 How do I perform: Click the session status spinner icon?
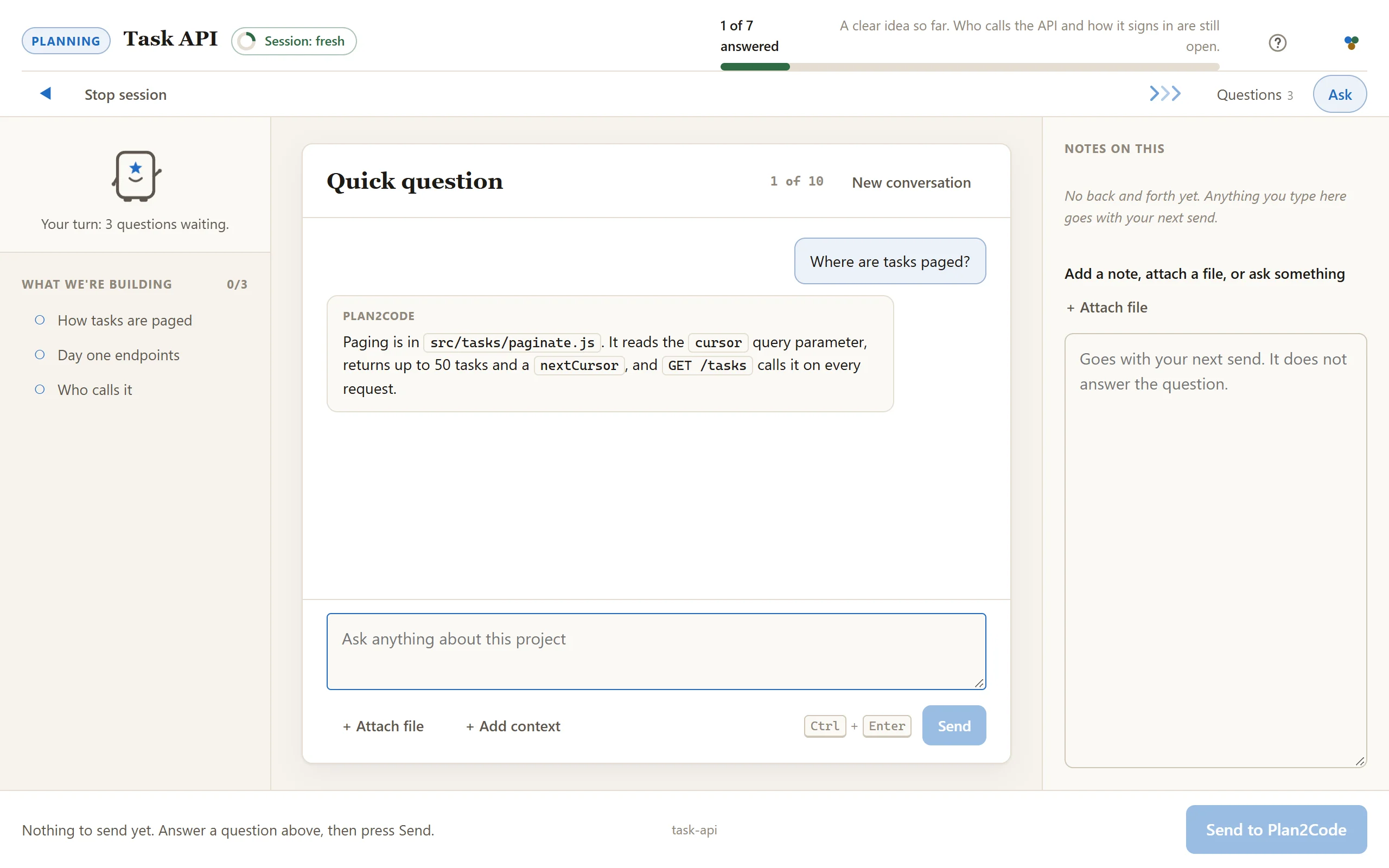[x=247, y=41]
